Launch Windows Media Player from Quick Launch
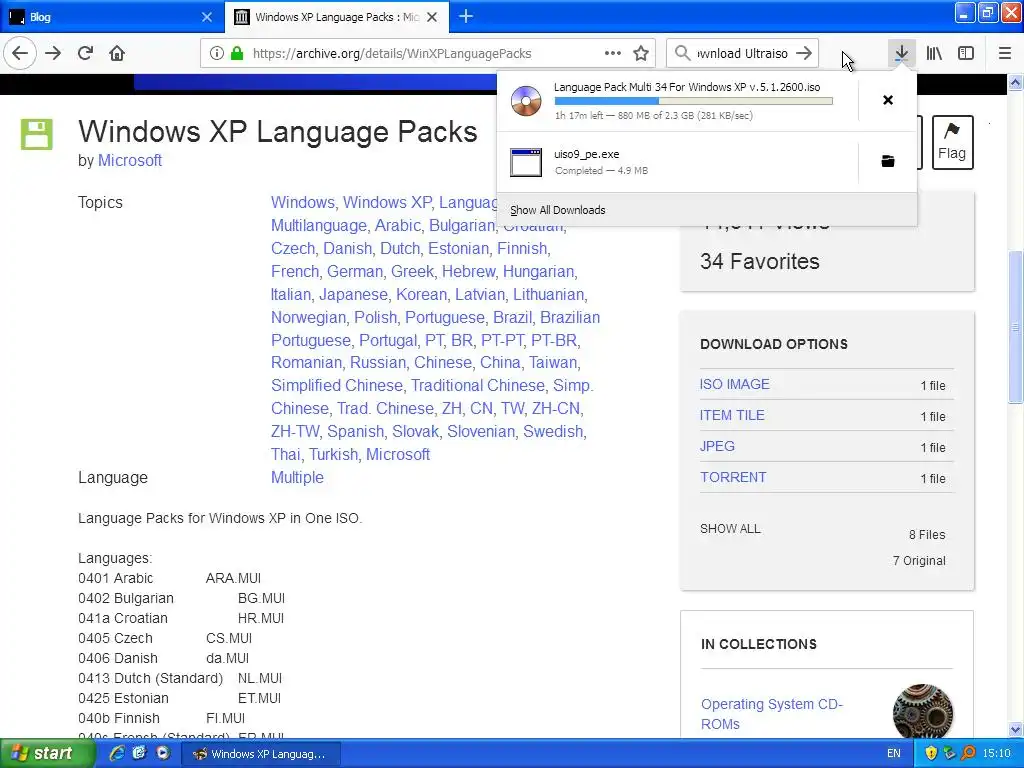 tap(163, 753)
